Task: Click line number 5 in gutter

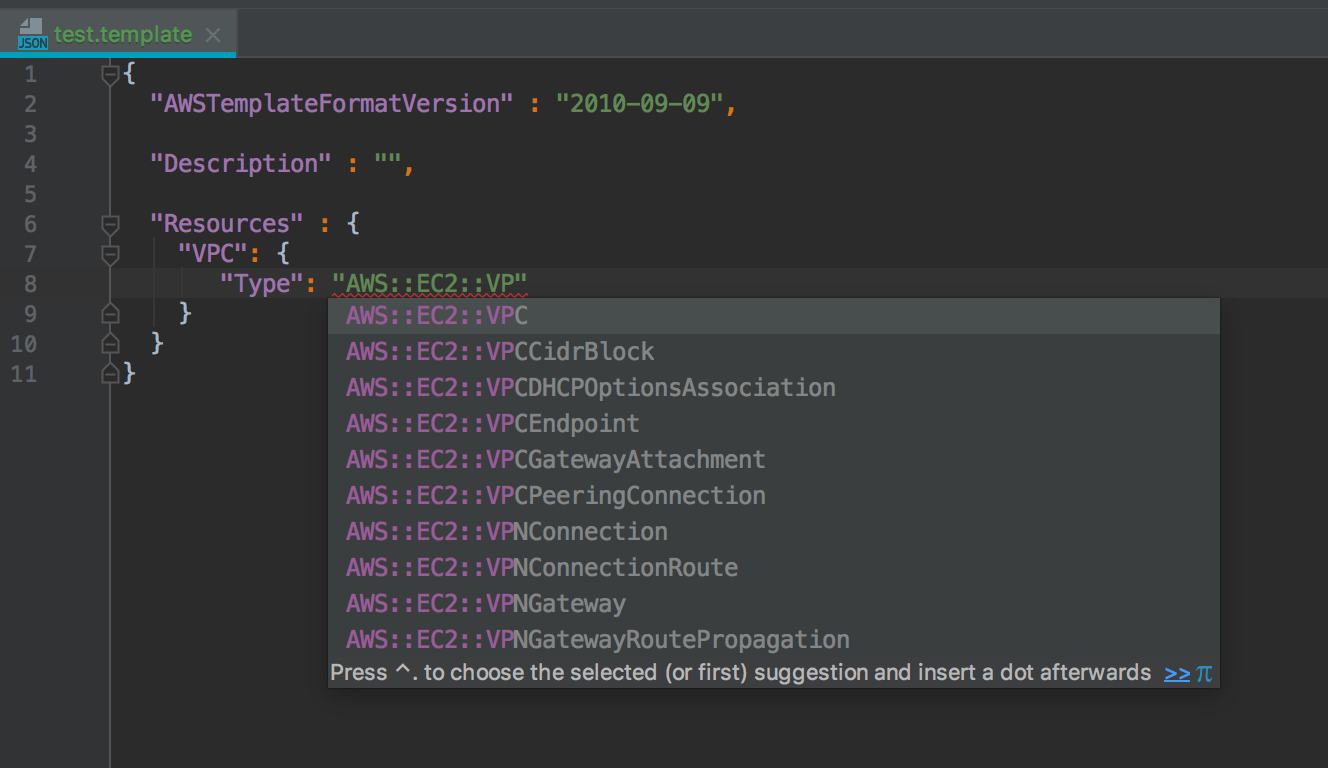Action: coord(29,194)
